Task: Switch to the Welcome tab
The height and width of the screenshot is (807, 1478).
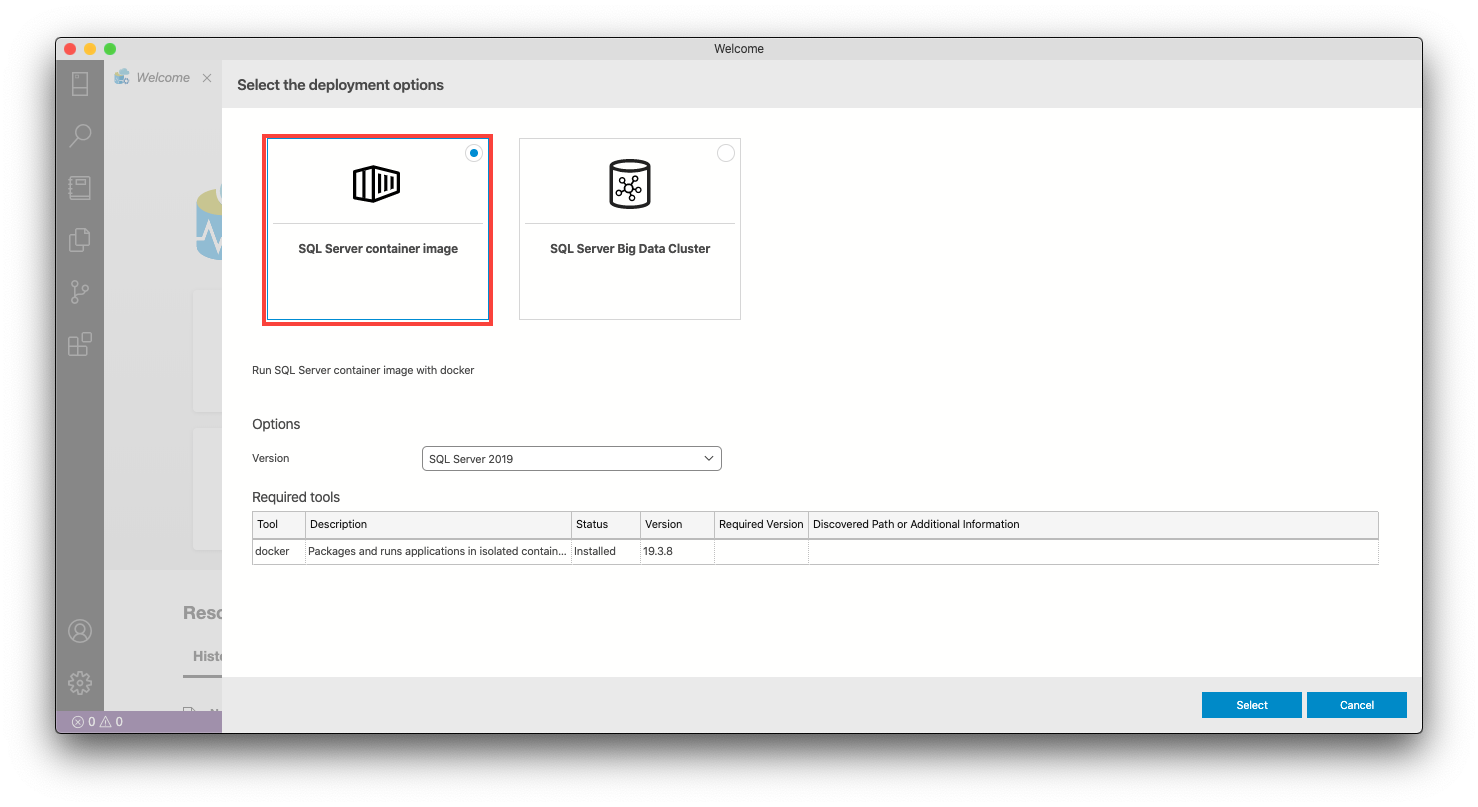Action: click(162, 78)
